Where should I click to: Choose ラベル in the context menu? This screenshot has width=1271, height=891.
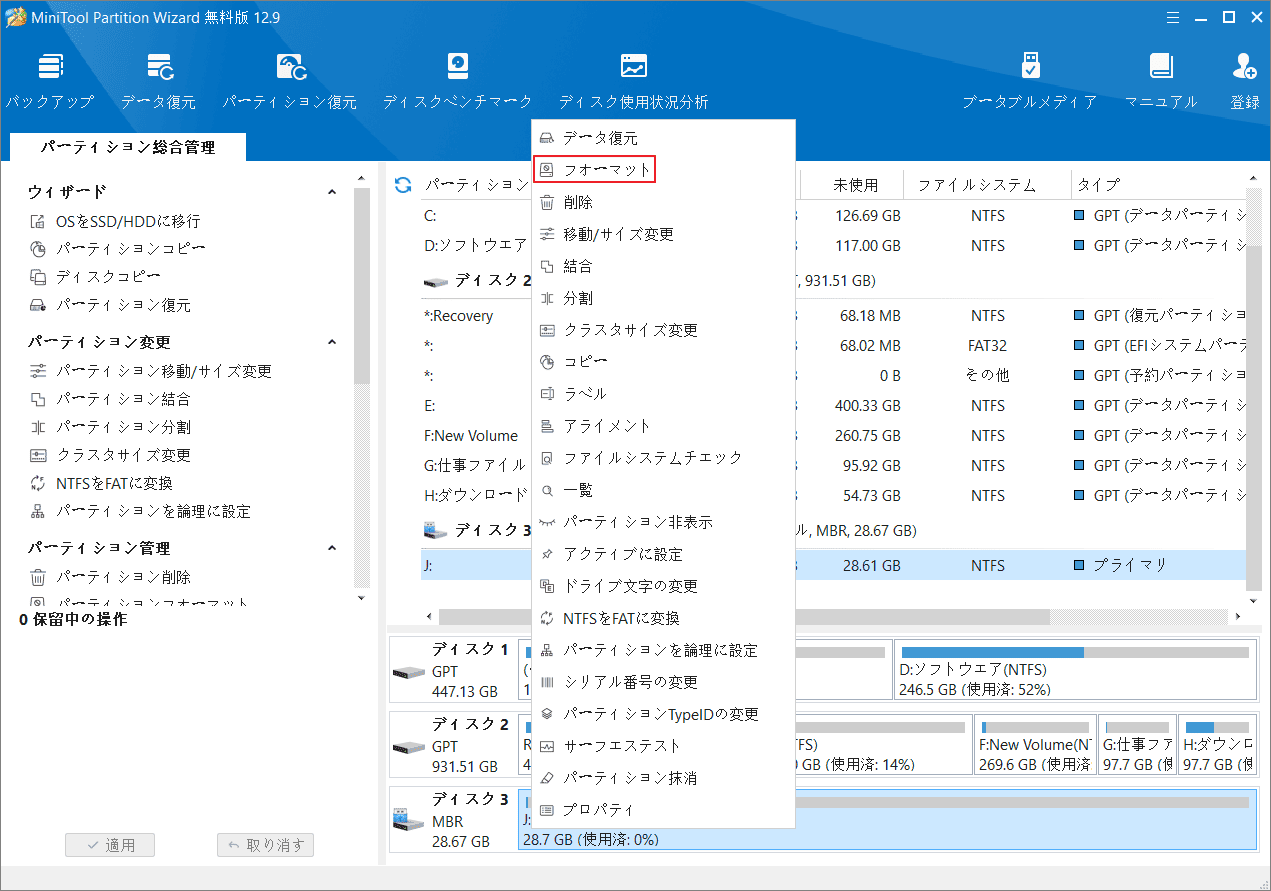tap(663, 394)
